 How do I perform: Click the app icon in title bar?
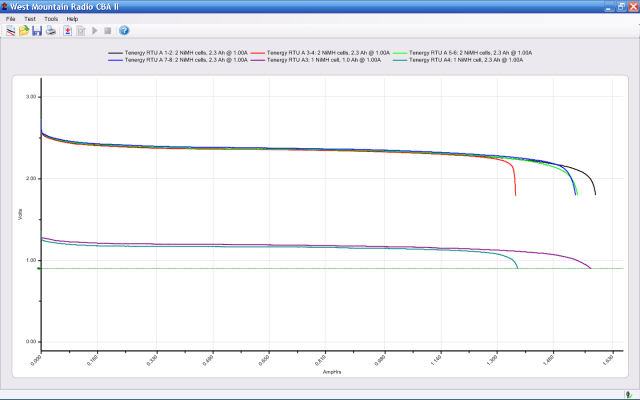(4, 7)
